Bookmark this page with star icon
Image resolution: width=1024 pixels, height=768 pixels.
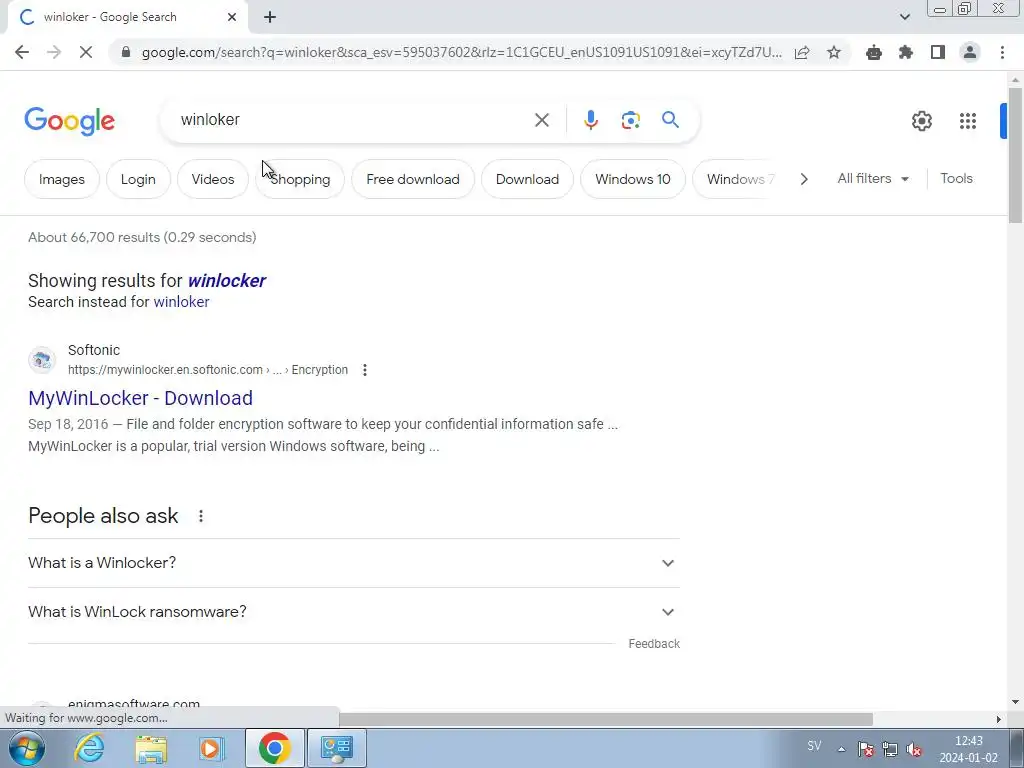(834, 52)
